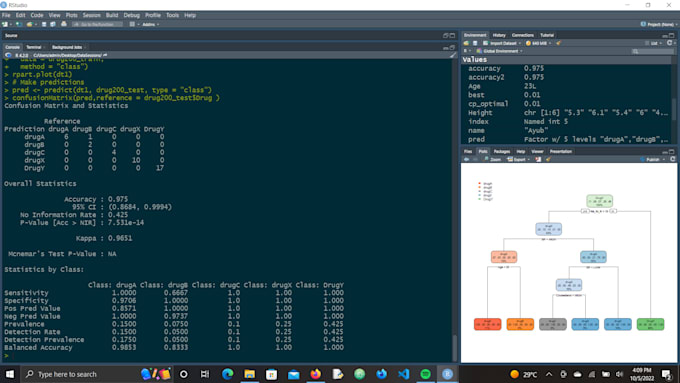This screenshot has height=383, width=680.
Task: Click the clock showing 4:09 PM in taskbar
Action: (x=642, y=374)
